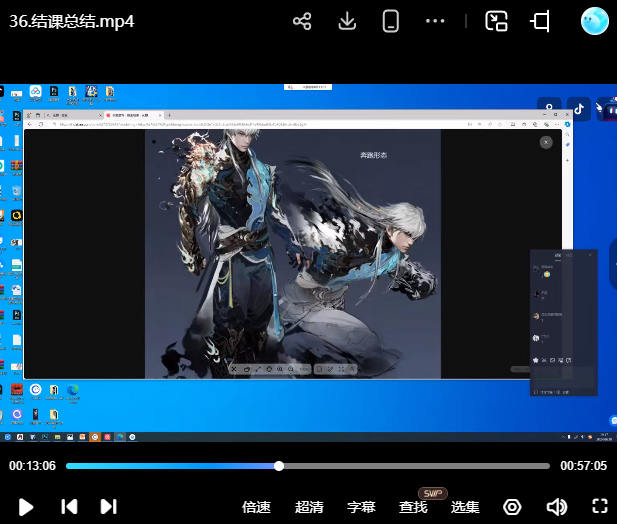
Task: Switch to the mini window player mode
Action: (x=496, y=21)
